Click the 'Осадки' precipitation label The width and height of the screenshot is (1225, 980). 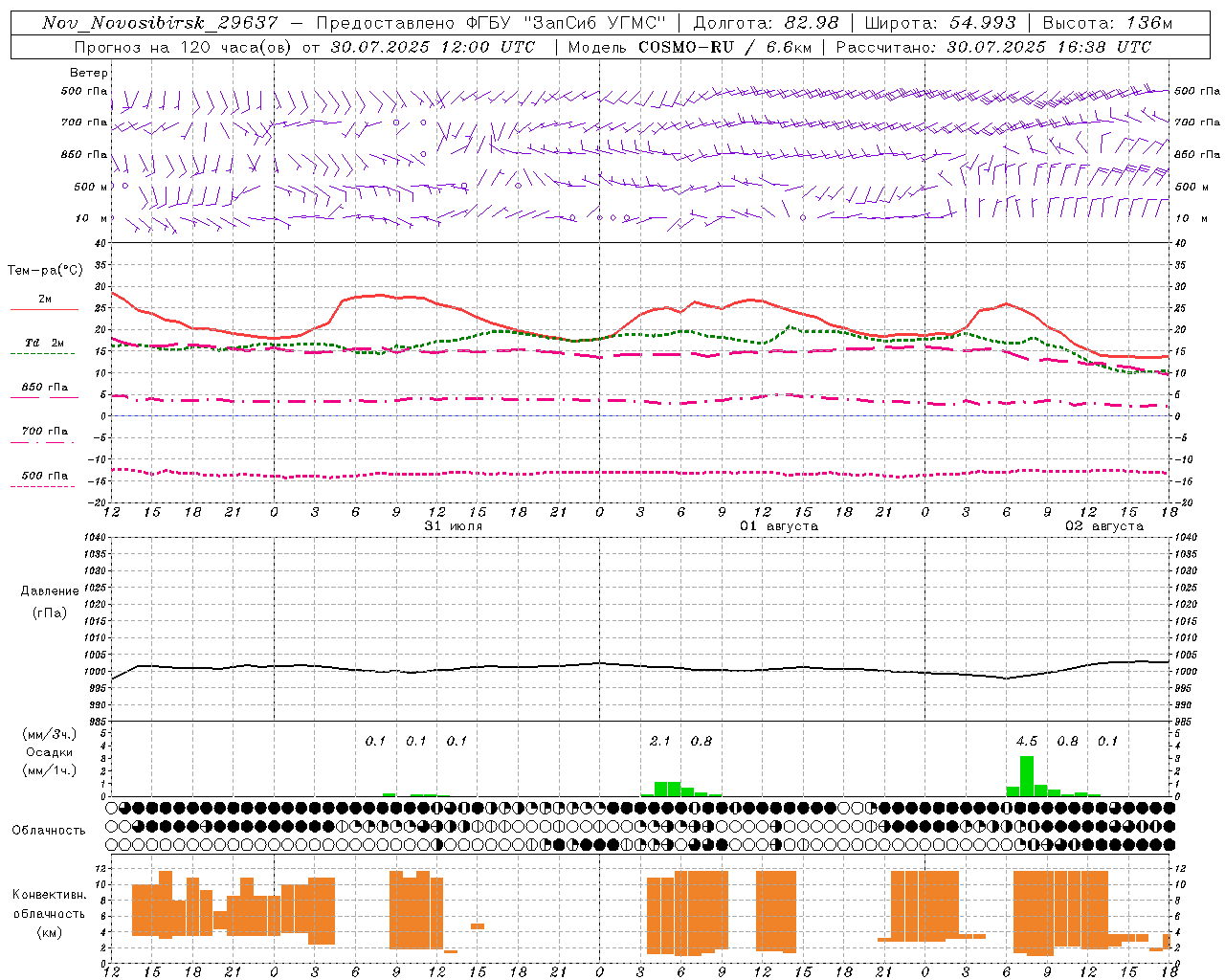pos(50,752)
